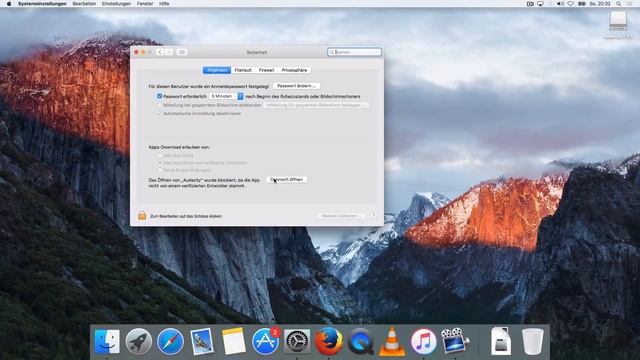Show all preferences grid button
This screenshot has height=360, width=640.
click(x=182, y=52)
